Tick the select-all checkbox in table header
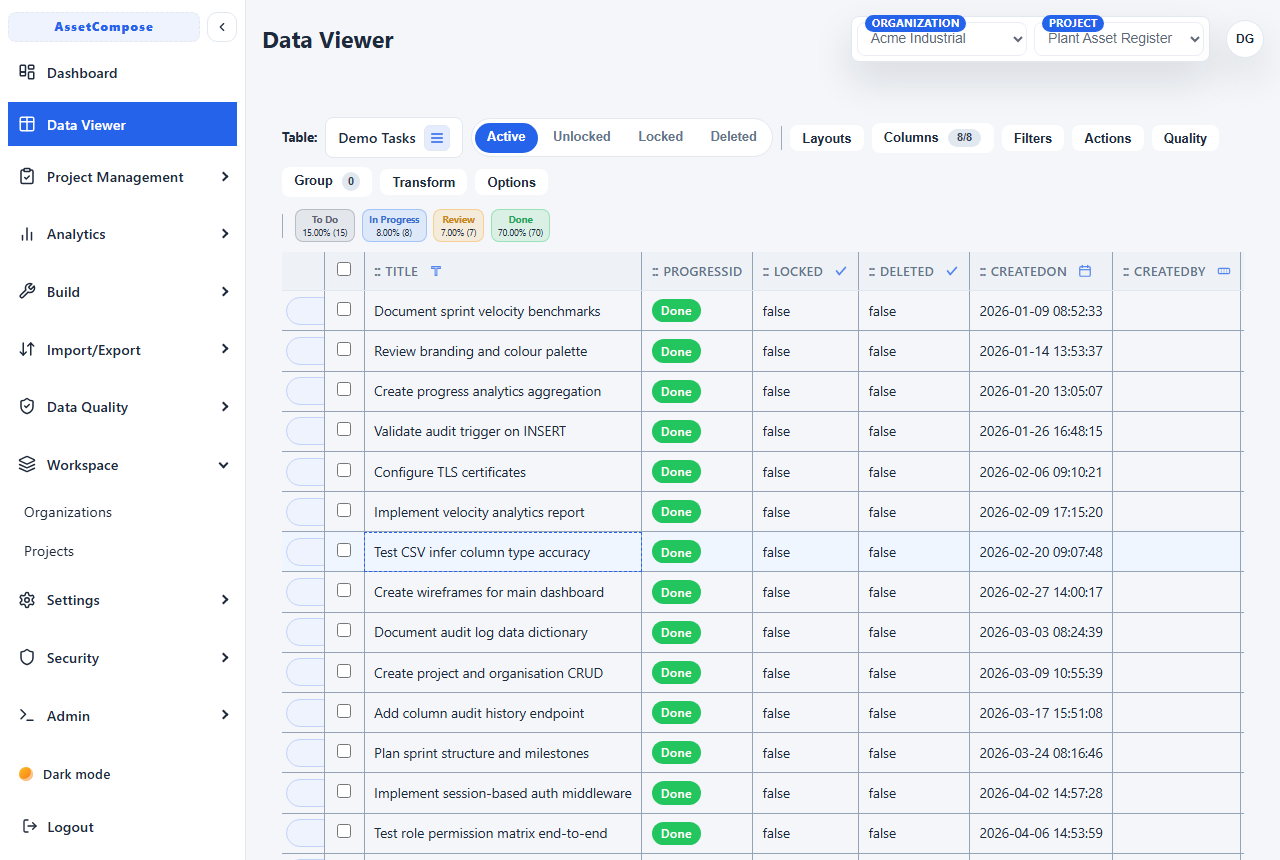 pos(344,269)
